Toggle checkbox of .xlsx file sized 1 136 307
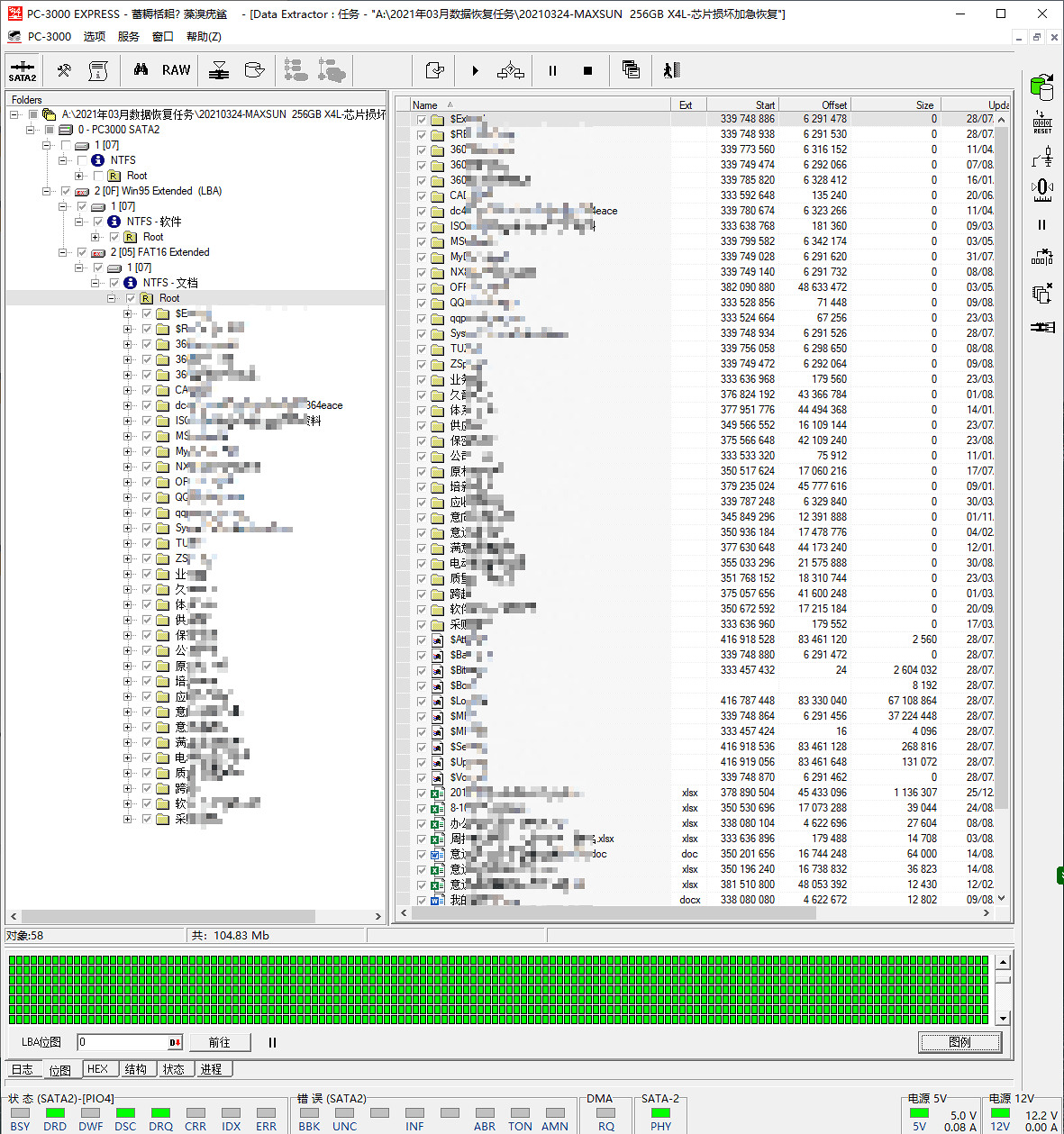The width and height of the screenshot is (1064, 1134). click(x=421, y=794)
